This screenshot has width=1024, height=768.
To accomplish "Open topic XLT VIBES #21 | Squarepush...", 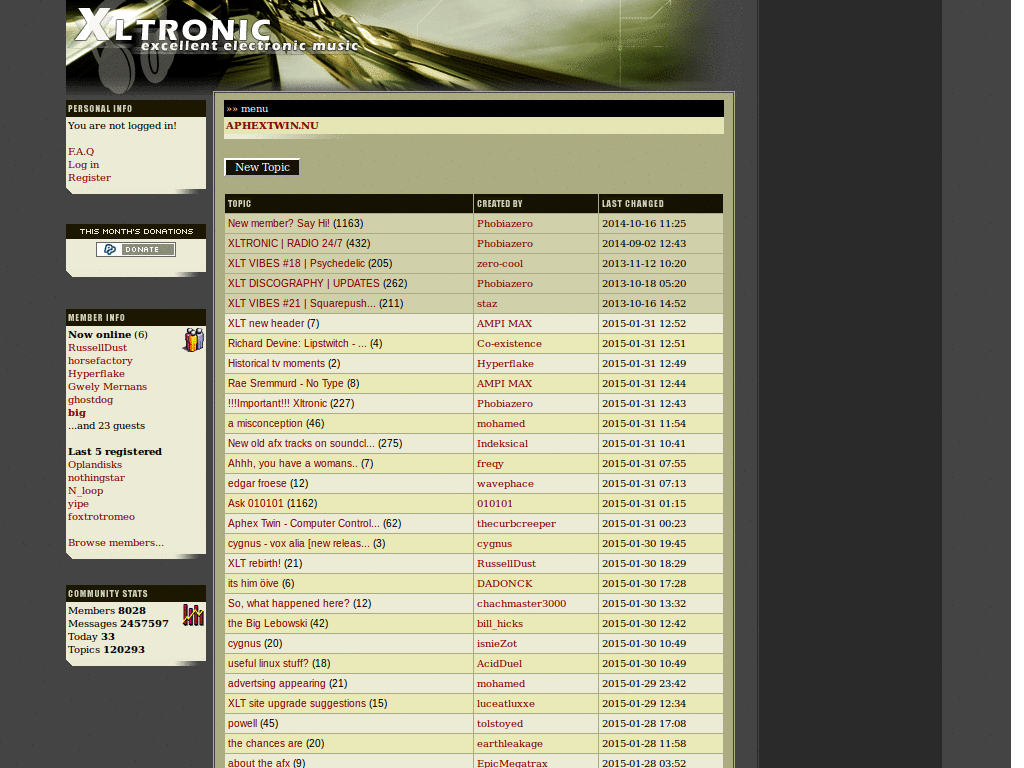I will pos(301,303).
